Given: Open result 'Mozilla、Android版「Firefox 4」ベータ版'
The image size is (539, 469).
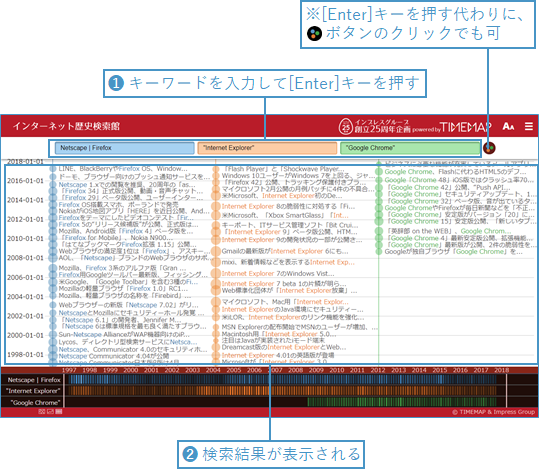Looking at the screenshot, I should (x=126, y=231).
